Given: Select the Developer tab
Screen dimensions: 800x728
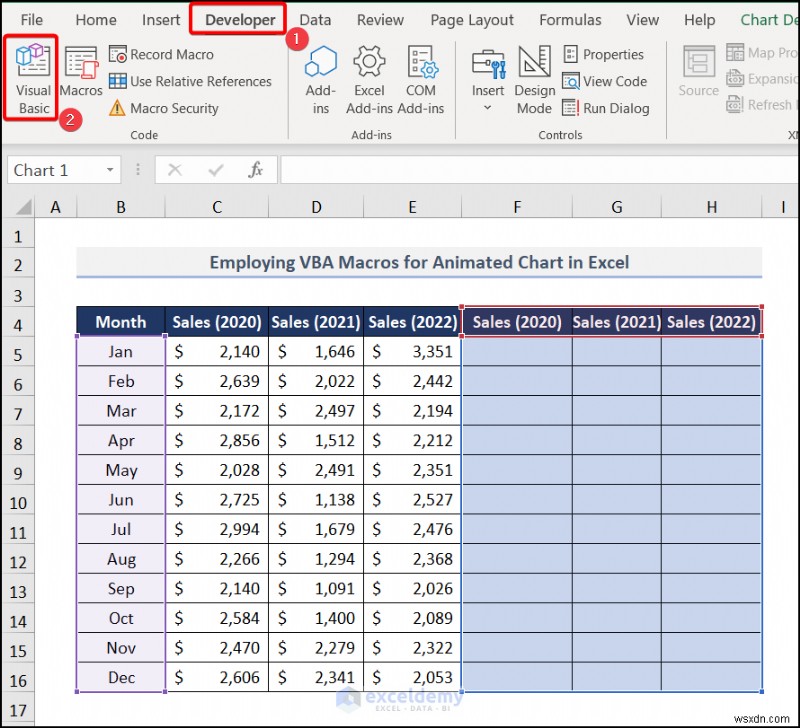Looking at the screenshot, I should (x=240, y=20).
